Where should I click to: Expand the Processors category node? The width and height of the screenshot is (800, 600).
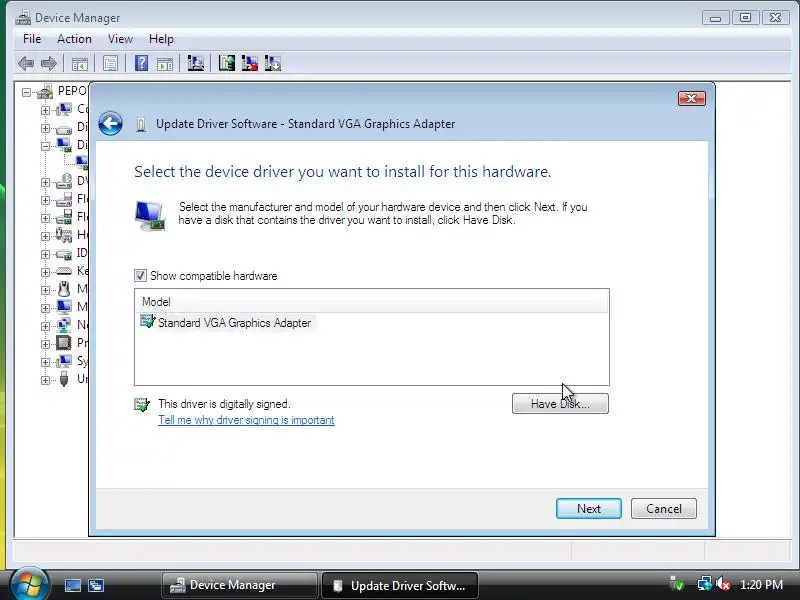click(45, 344)
